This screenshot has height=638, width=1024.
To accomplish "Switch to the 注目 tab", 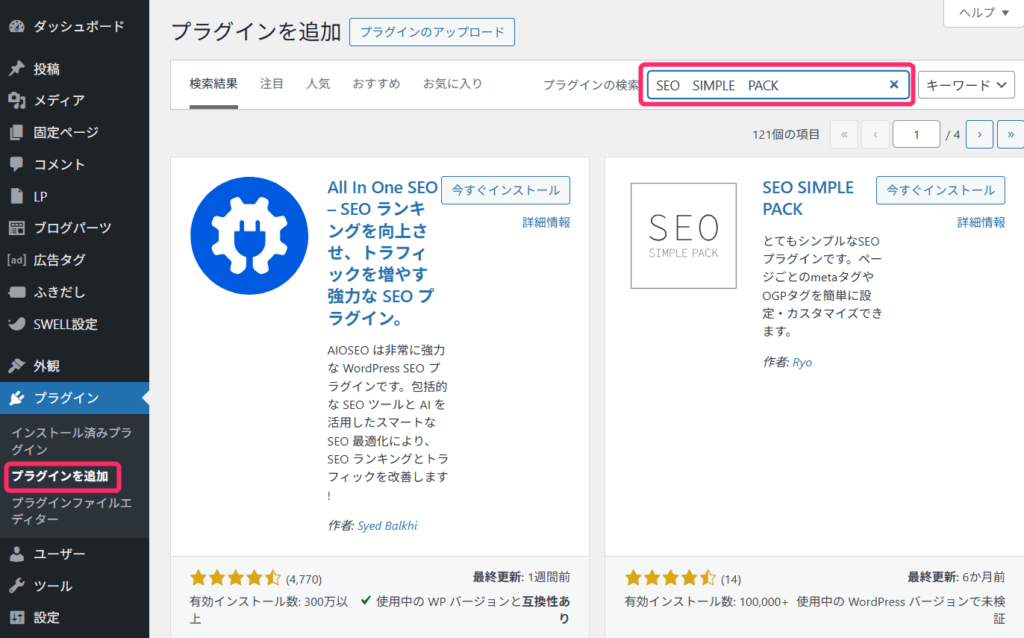I will click(272, 84).
